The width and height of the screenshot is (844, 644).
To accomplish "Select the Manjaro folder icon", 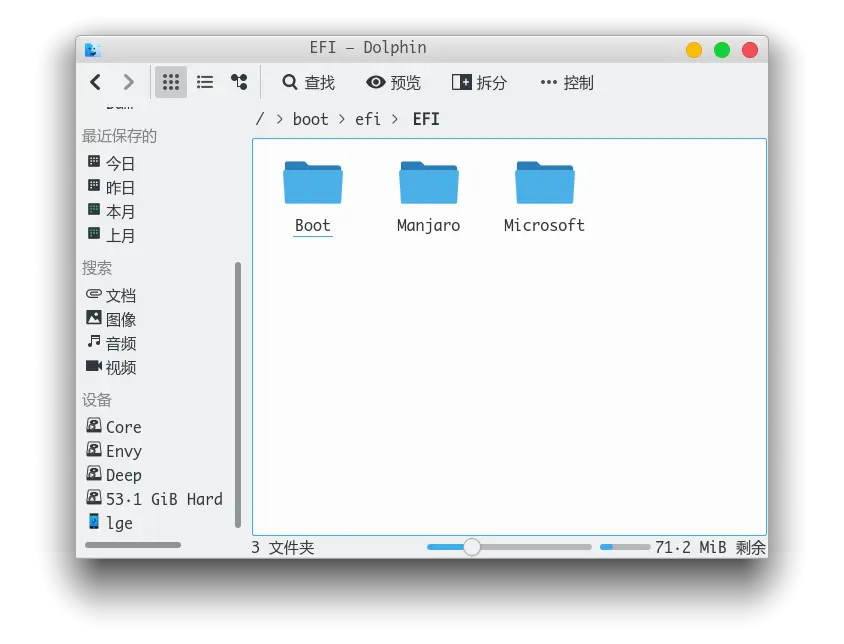I will pos(428,183).
